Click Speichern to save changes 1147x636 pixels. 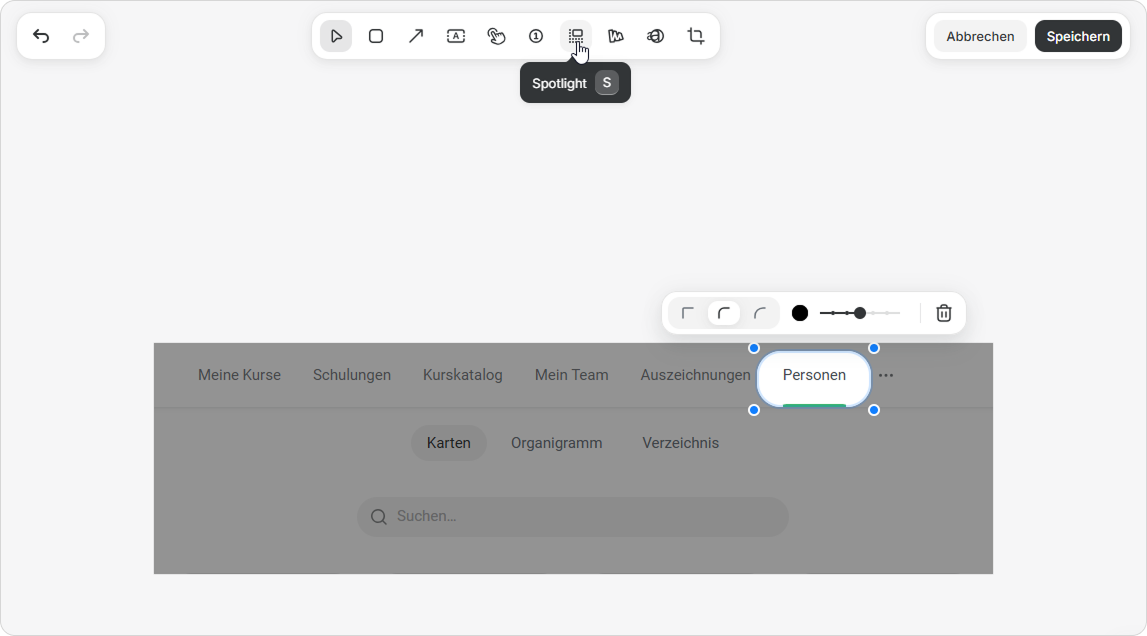point(1078,36)
